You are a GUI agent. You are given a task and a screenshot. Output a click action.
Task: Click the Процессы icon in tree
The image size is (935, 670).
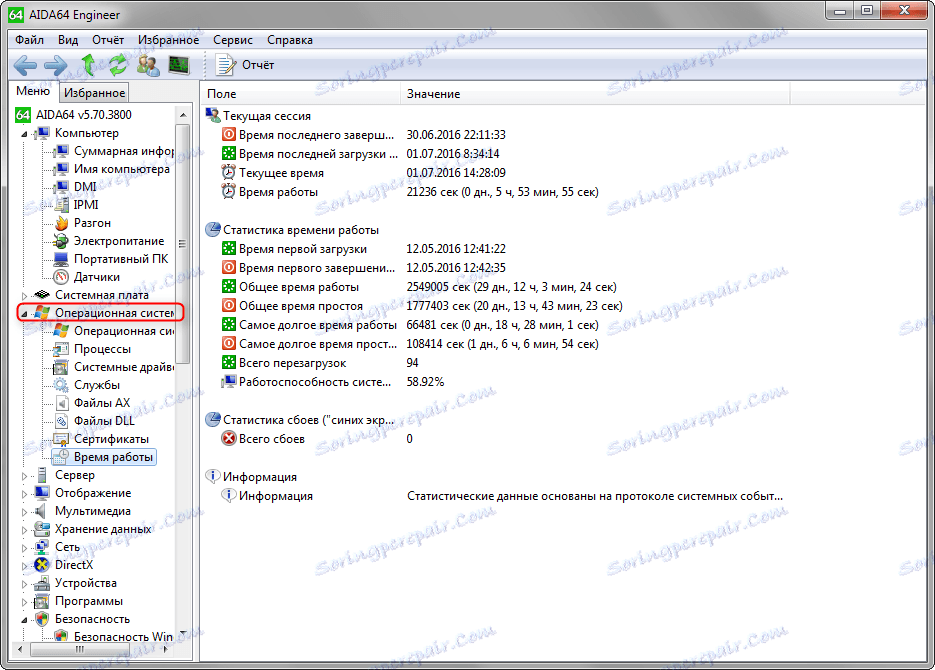click(61, 349)
